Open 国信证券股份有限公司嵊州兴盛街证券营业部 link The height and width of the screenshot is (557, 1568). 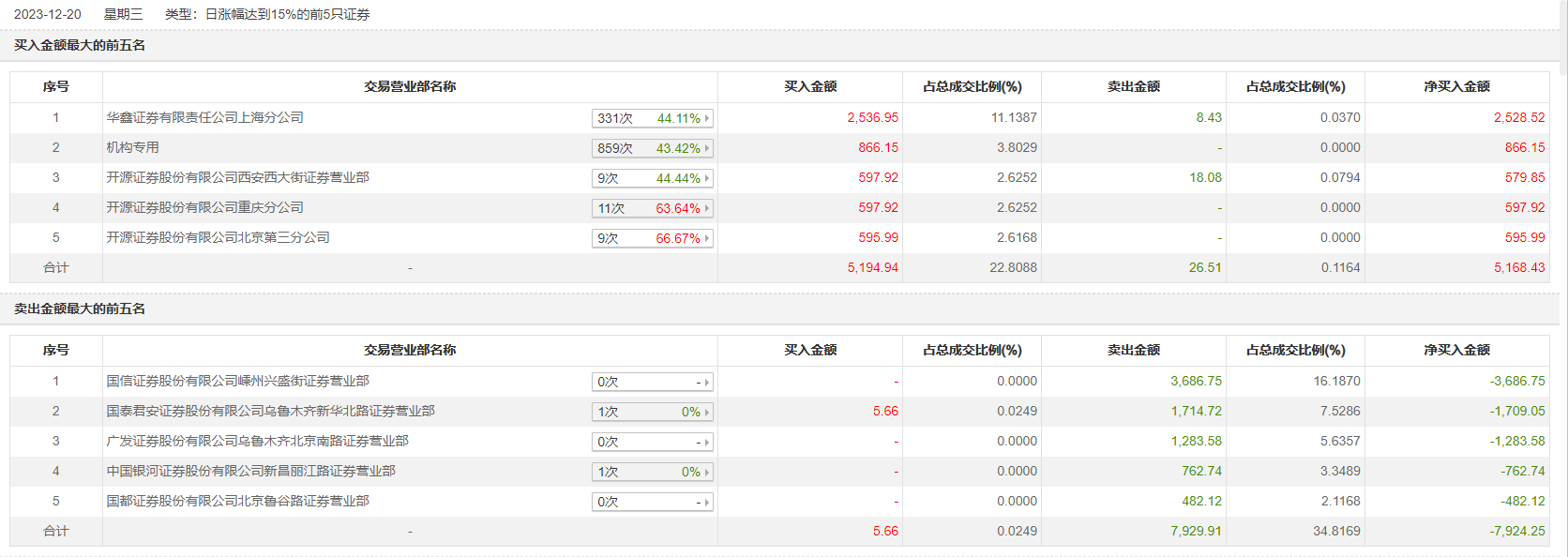click(237, 381)
